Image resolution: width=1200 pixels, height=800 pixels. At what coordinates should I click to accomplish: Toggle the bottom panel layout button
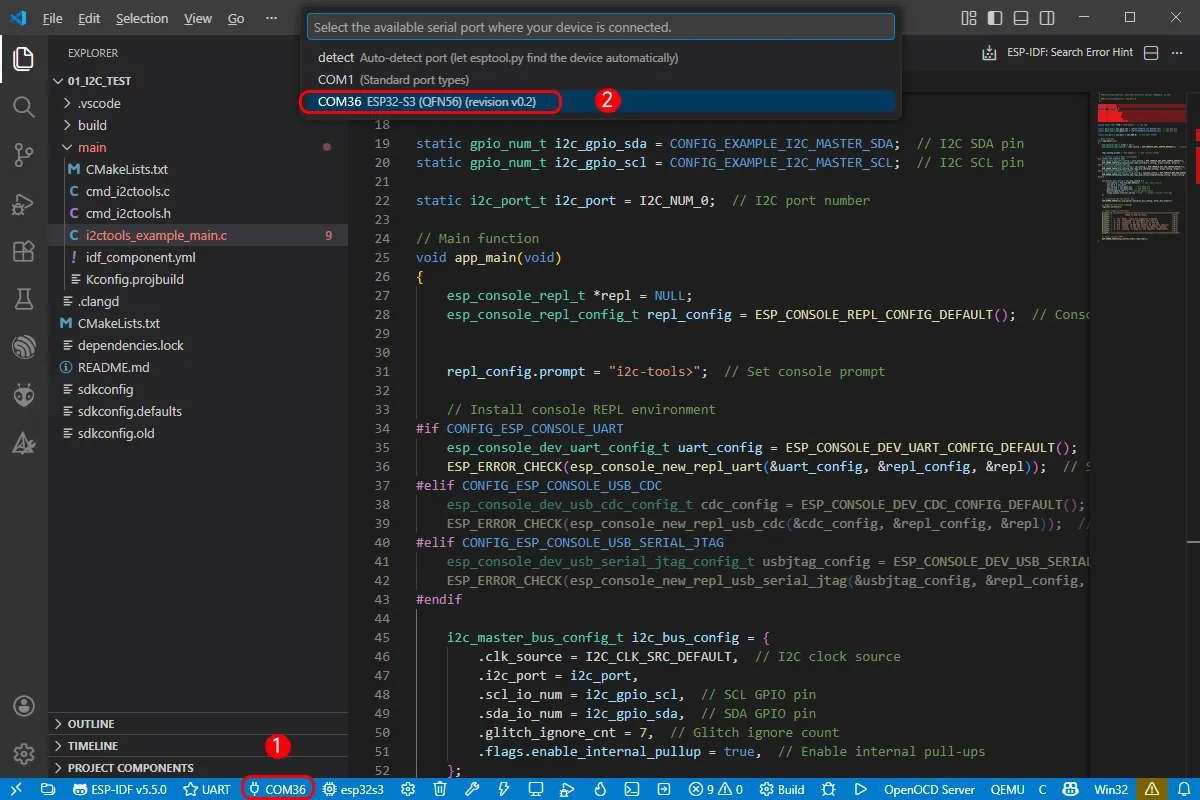1019,18
